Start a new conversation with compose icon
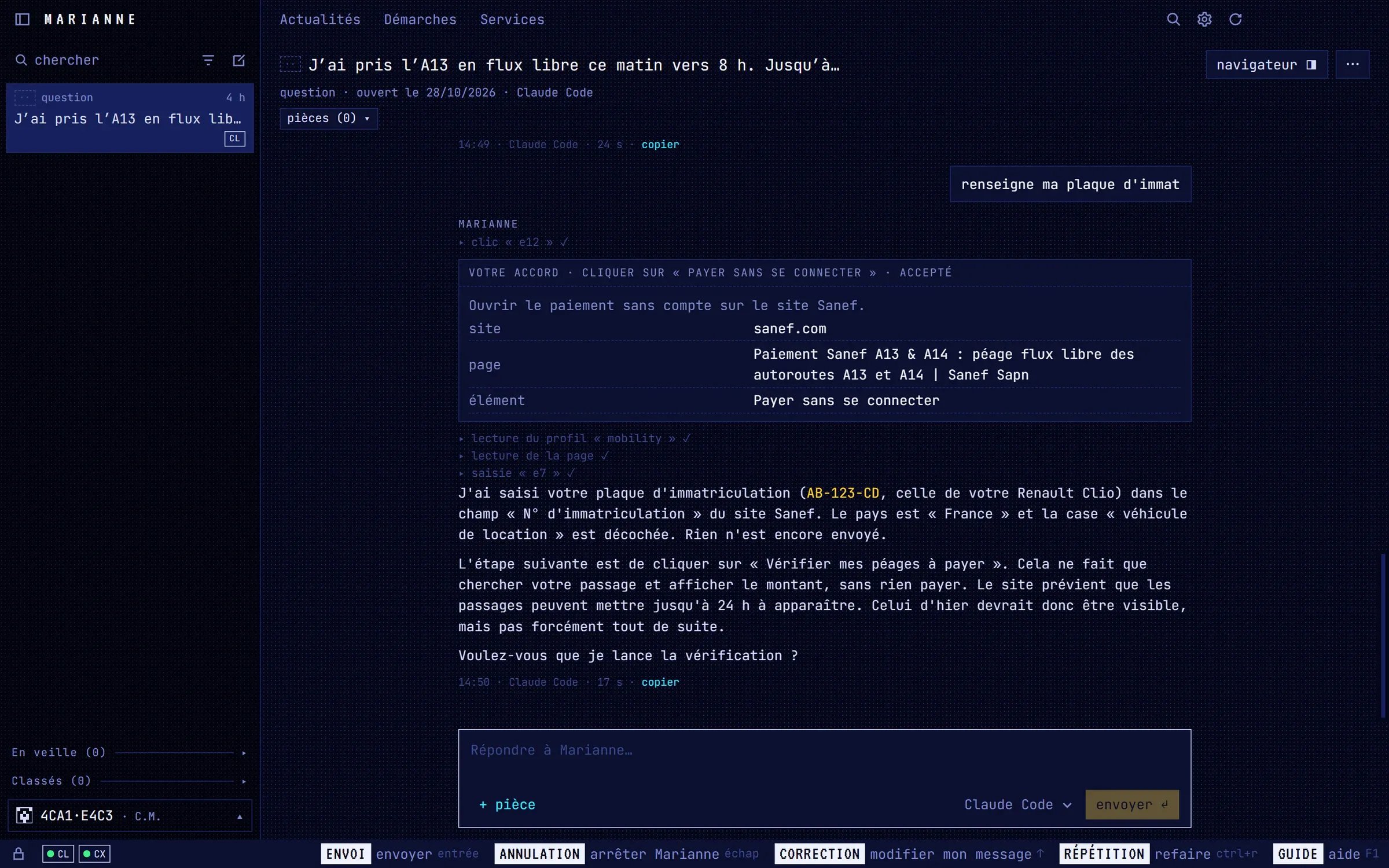Screen dimensions: 1389x868 coord(238,60)
